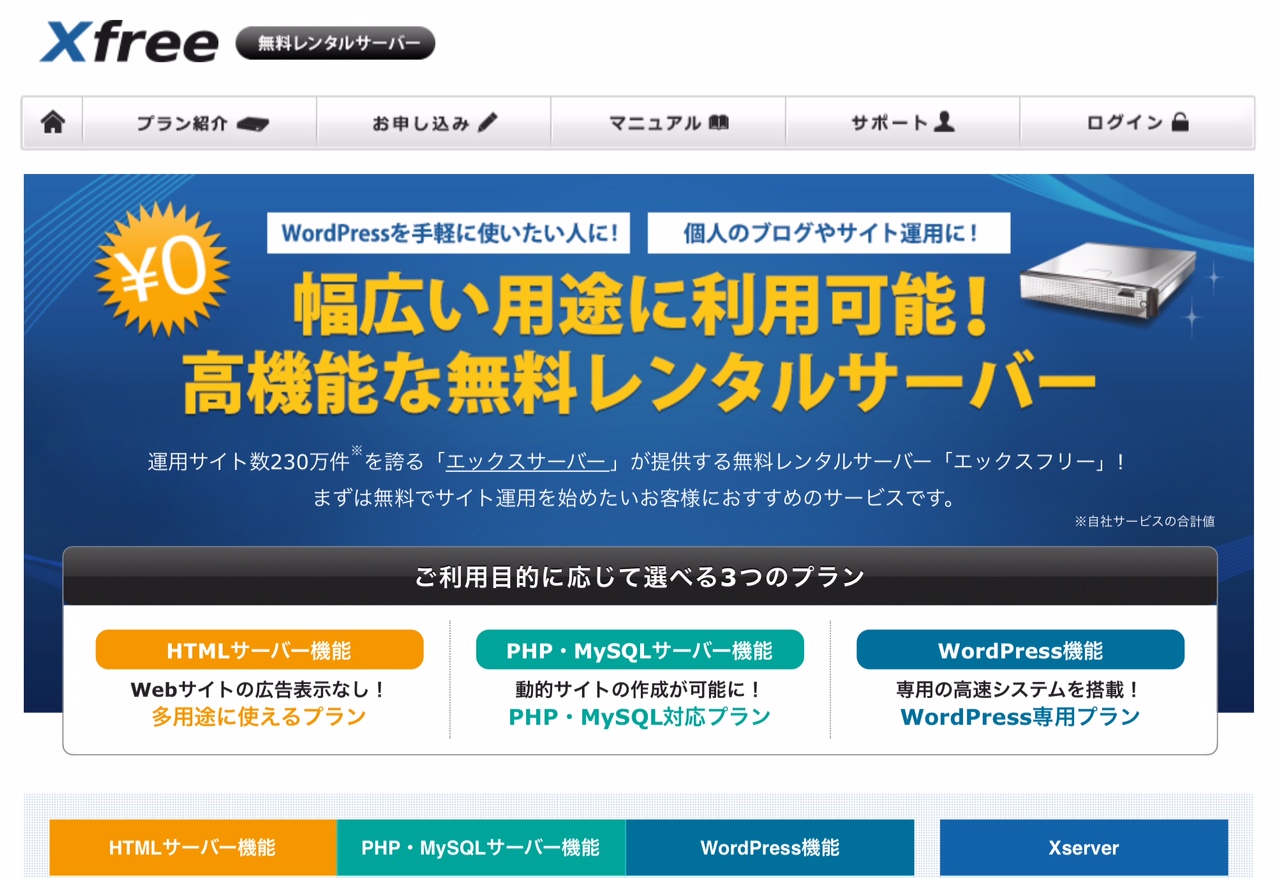Viewport: 1280px width, 878px height.
Task: Open the ログイン page
Action: (x=1137, y=123)
